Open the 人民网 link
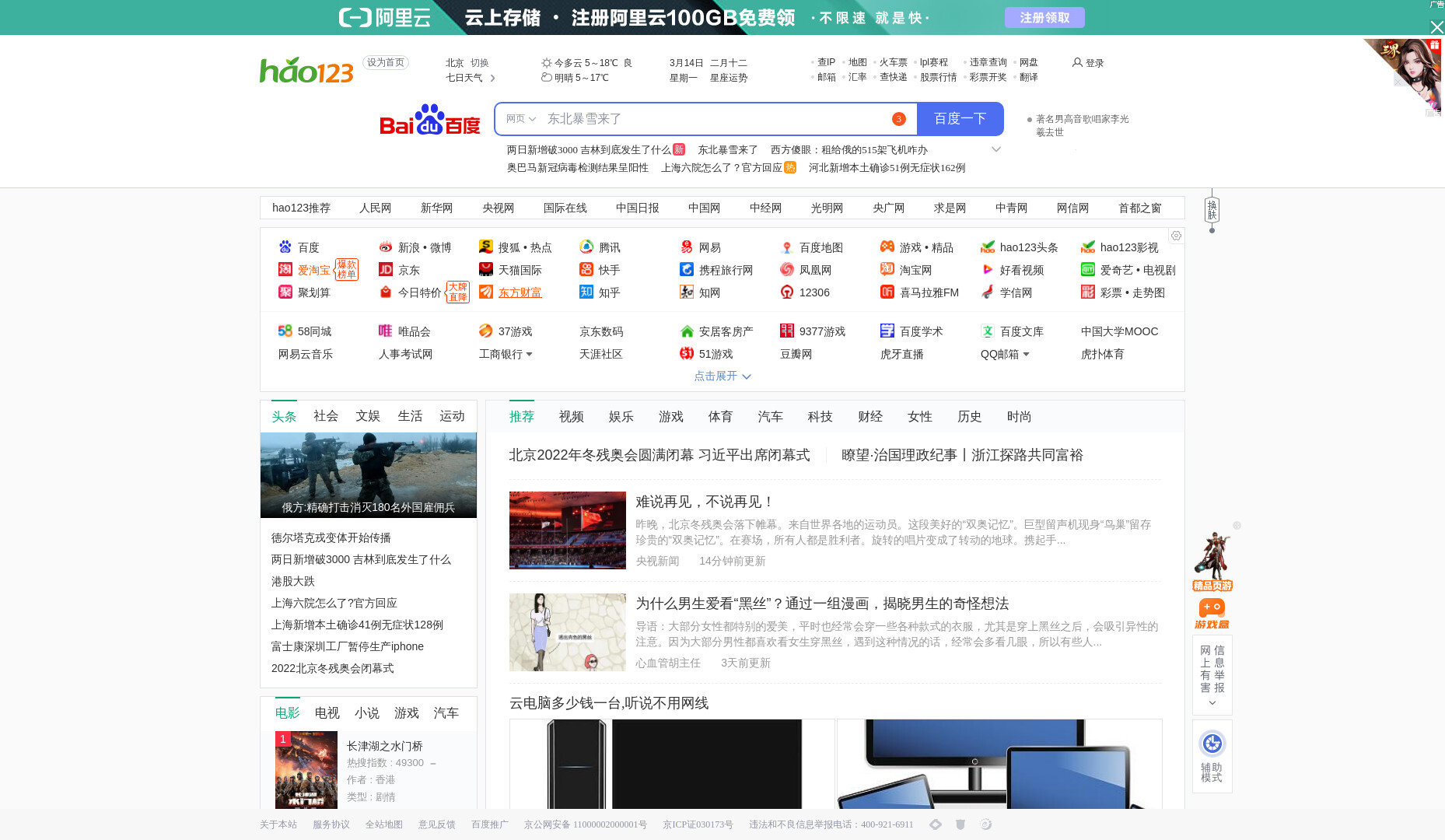 pos(376,208)
